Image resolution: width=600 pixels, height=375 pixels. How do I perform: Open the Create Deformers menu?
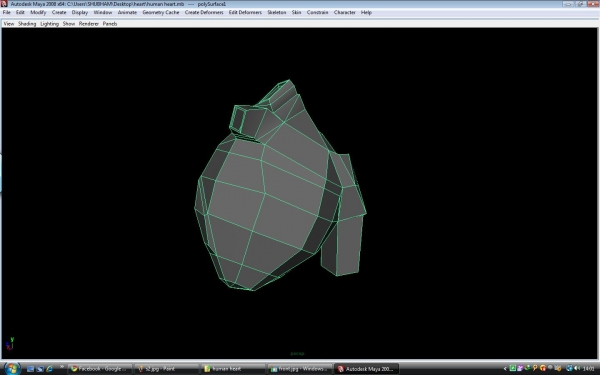coord(204,12)
